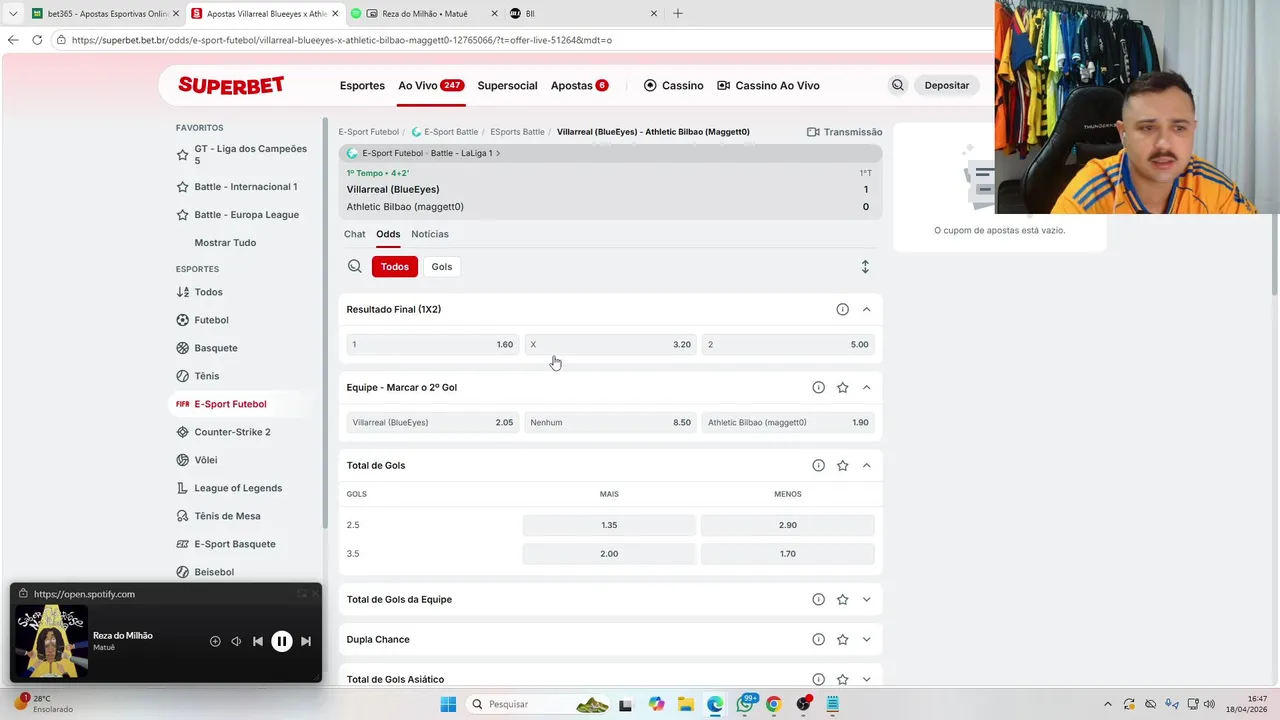Expand the Total de Gols da Equipe section
This screenshot has height=720, width=1280.
[x=866, y=599]
